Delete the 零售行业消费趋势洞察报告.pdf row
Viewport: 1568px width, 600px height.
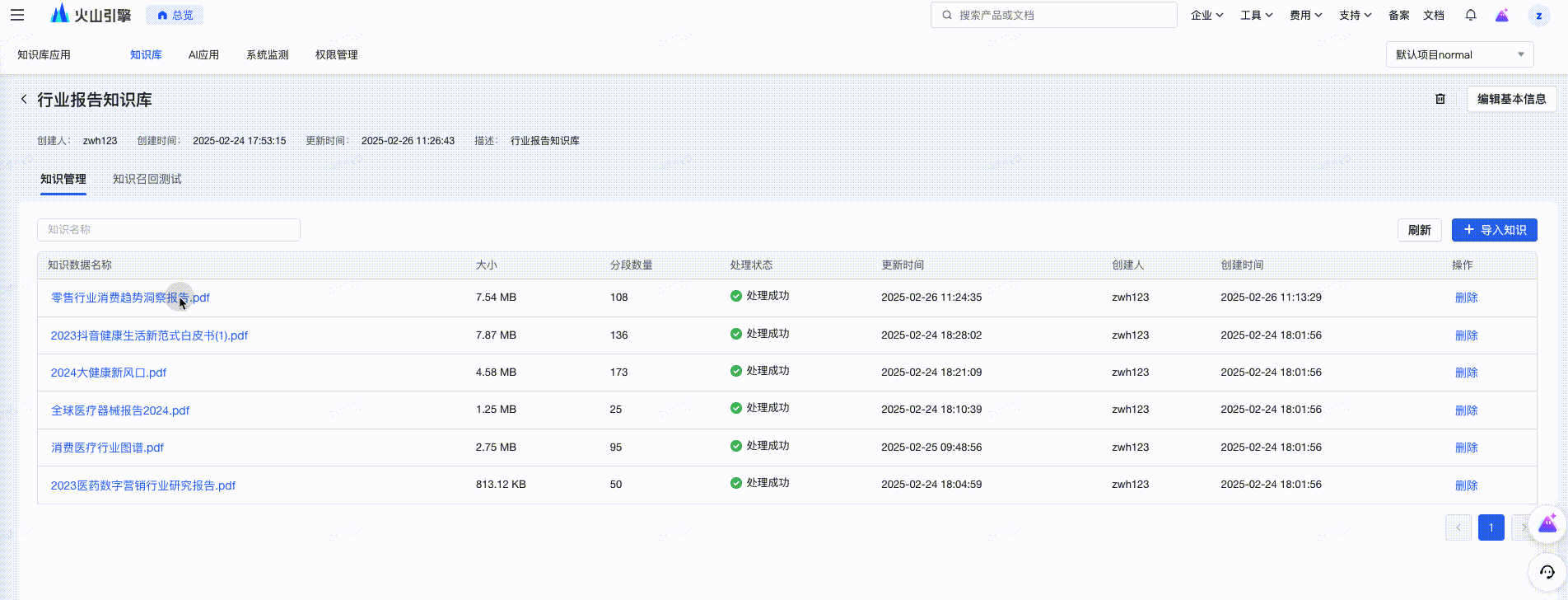(1466, 298)
